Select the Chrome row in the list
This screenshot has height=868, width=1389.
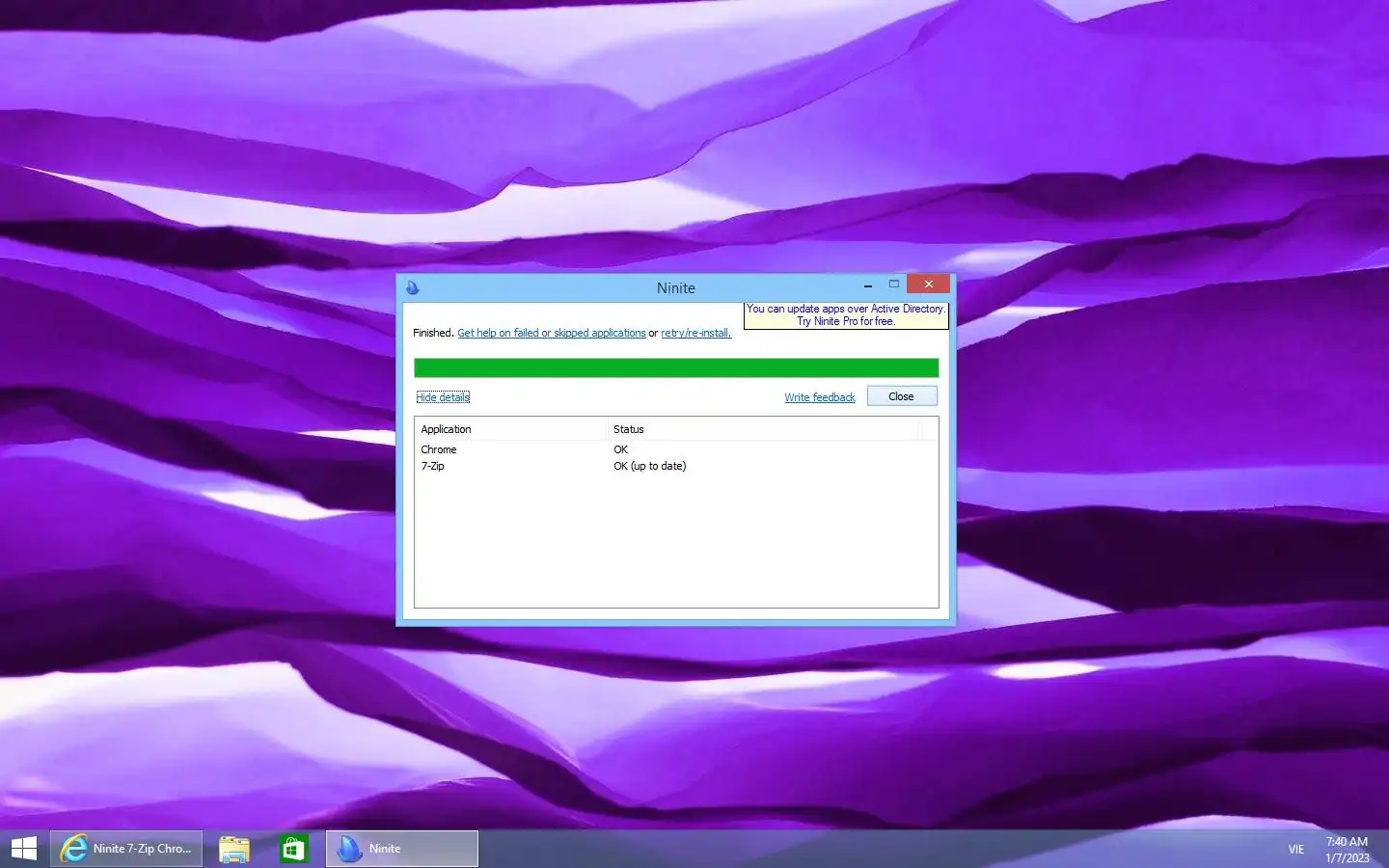pyautogui.click(x=676, y=449)
